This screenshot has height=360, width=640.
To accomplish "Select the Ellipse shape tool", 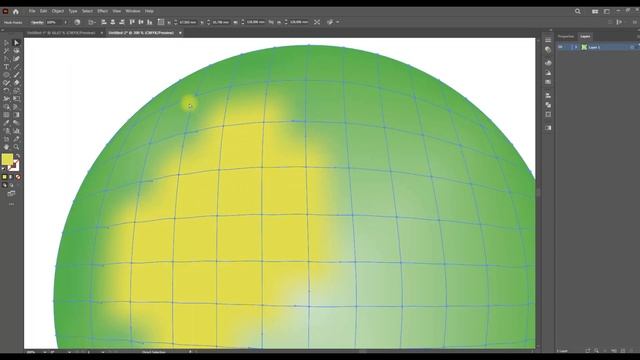I will (x=6, y=75).
